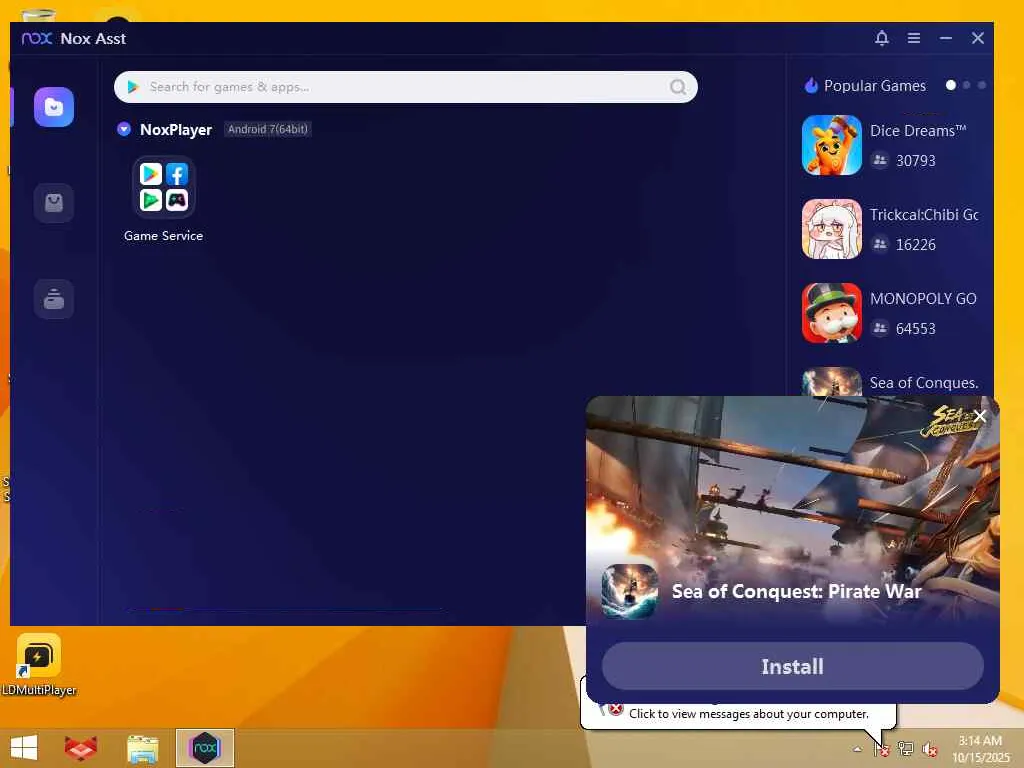
Task: Open the toolbox sidebar icon
Action: [54, 299]
